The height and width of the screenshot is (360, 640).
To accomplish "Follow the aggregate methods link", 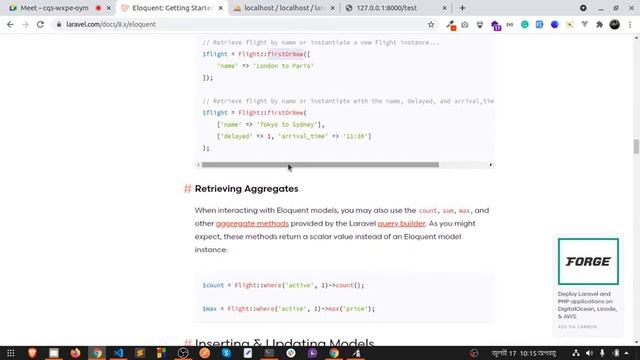I will point(252,224).
